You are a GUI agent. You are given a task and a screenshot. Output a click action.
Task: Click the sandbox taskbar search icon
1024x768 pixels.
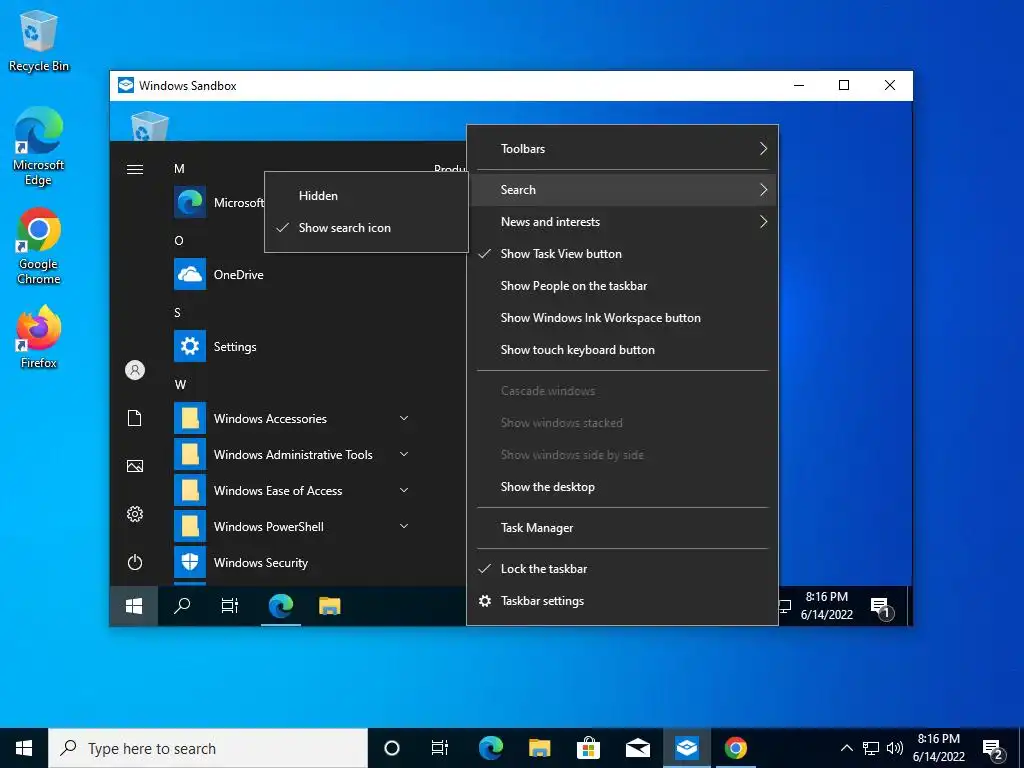tap(182, 606)
